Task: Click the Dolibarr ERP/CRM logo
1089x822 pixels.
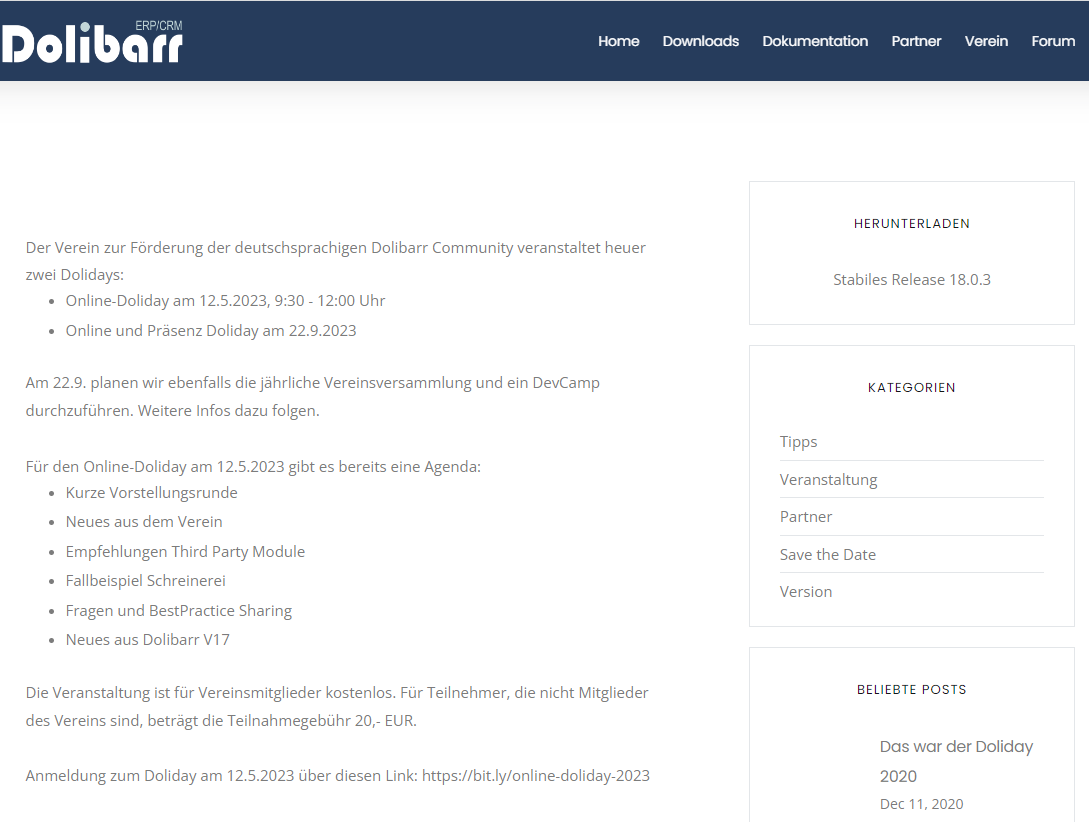Action: tap(92, 42)
